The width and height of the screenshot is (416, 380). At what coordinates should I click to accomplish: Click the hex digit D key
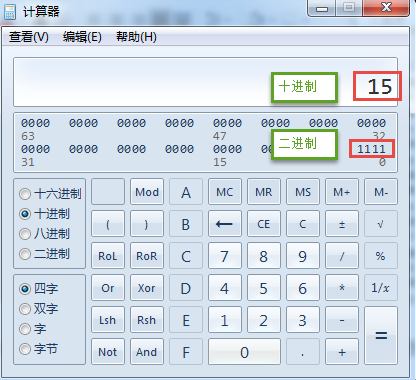click(x=186, y=288)
